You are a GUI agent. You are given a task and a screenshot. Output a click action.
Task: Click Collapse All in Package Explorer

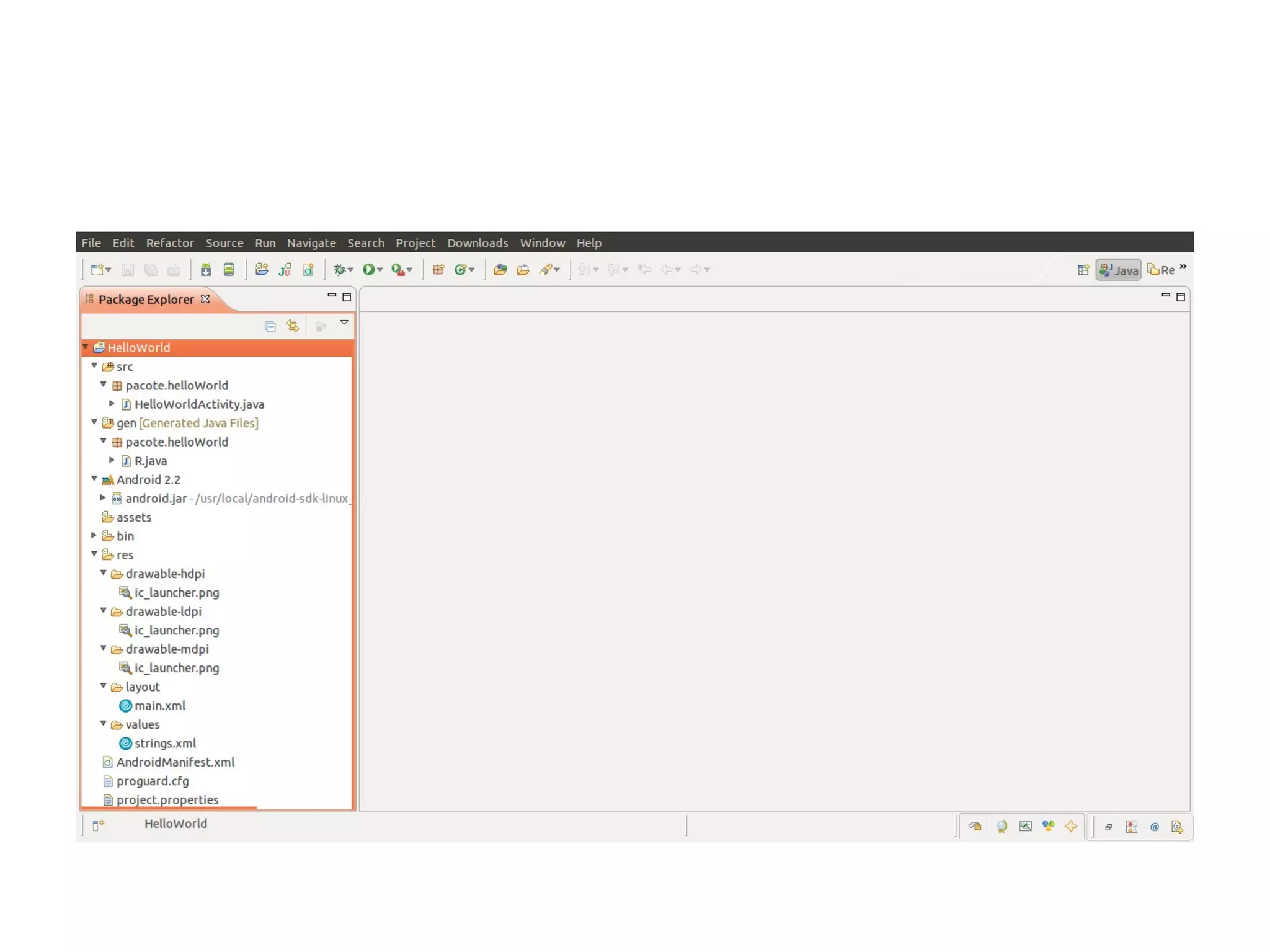pos(270,326)
